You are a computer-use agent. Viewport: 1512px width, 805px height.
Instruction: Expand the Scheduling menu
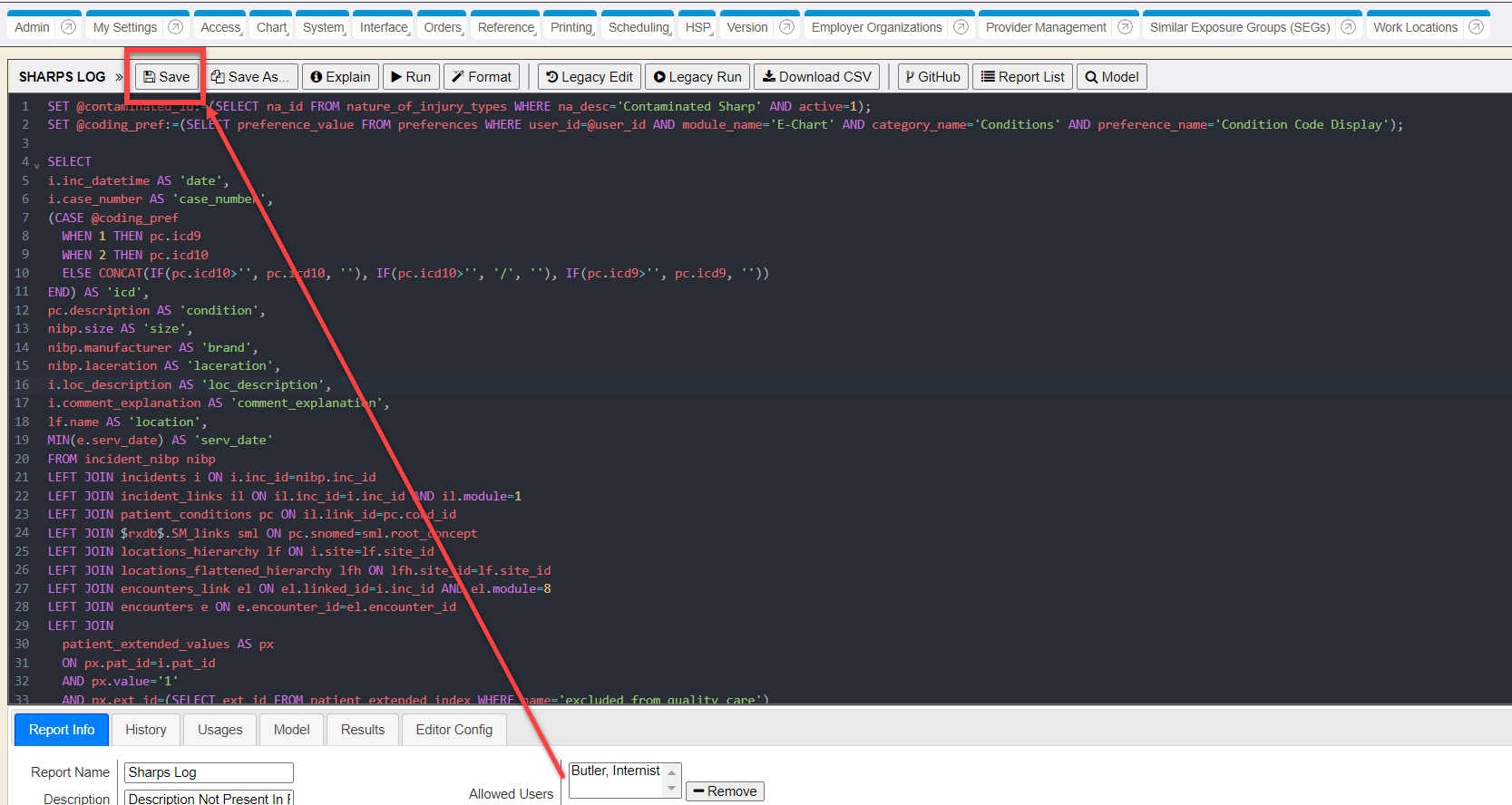pyautogui.click(x=639, y=27)
